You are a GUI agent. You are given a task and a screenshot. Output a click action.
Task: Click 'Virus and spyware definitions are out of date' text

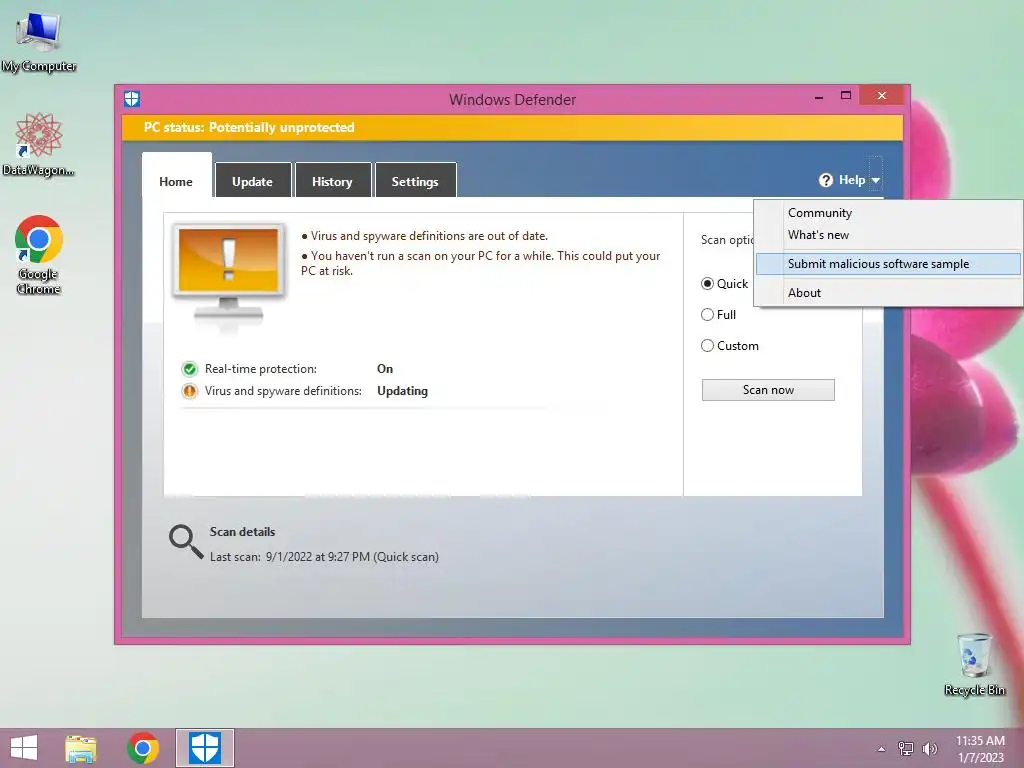[x=429, y=236]
